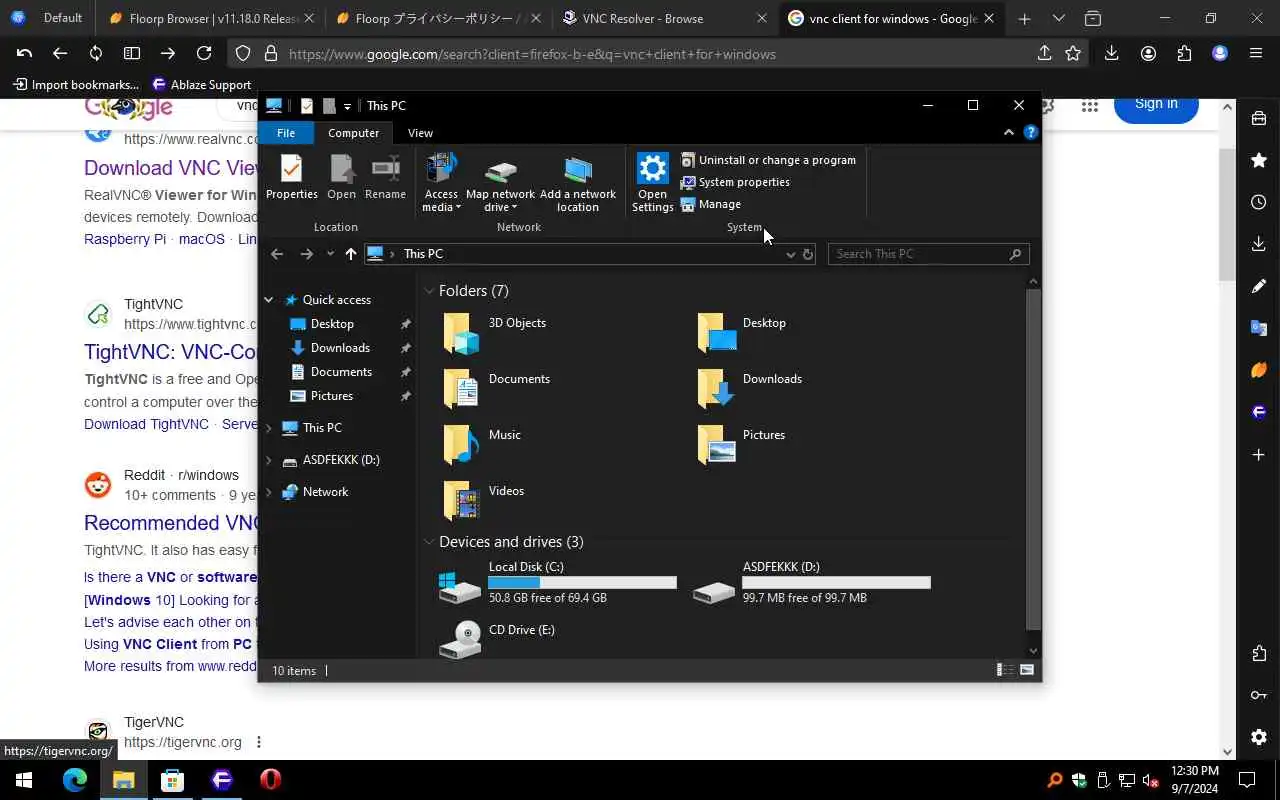Switch to details view layout

point(1005,670)
